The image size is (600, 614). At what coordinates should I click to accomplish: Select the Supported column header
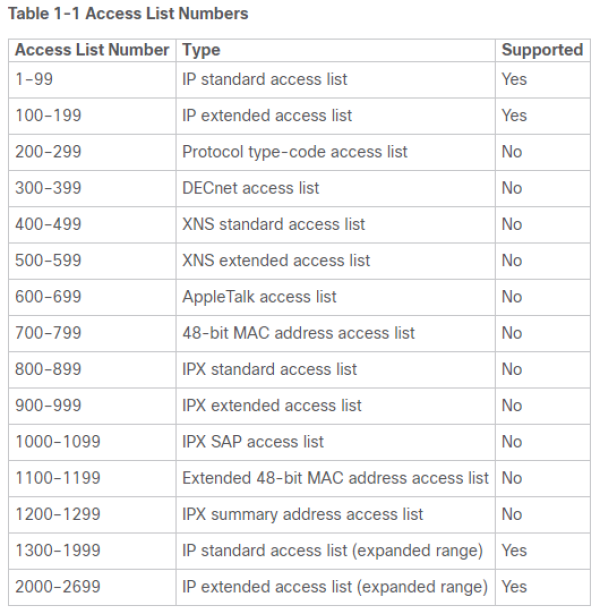[542, 50]
